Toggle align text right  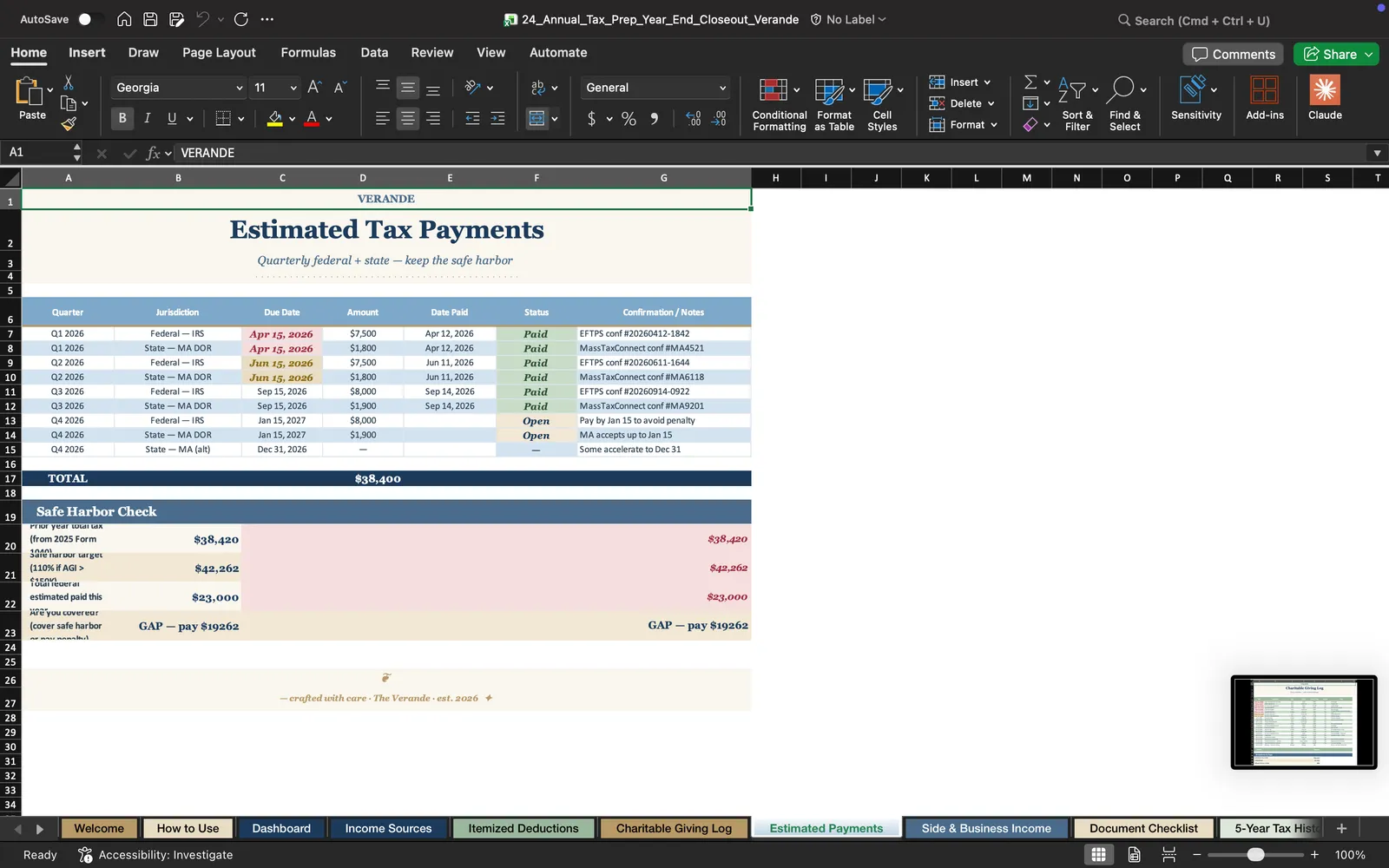(x=433, y=118)
